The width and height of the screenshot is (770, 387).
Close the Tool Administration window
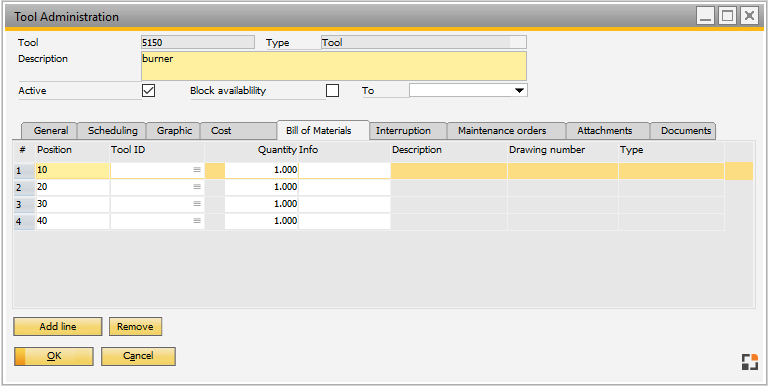click(749, 16)
